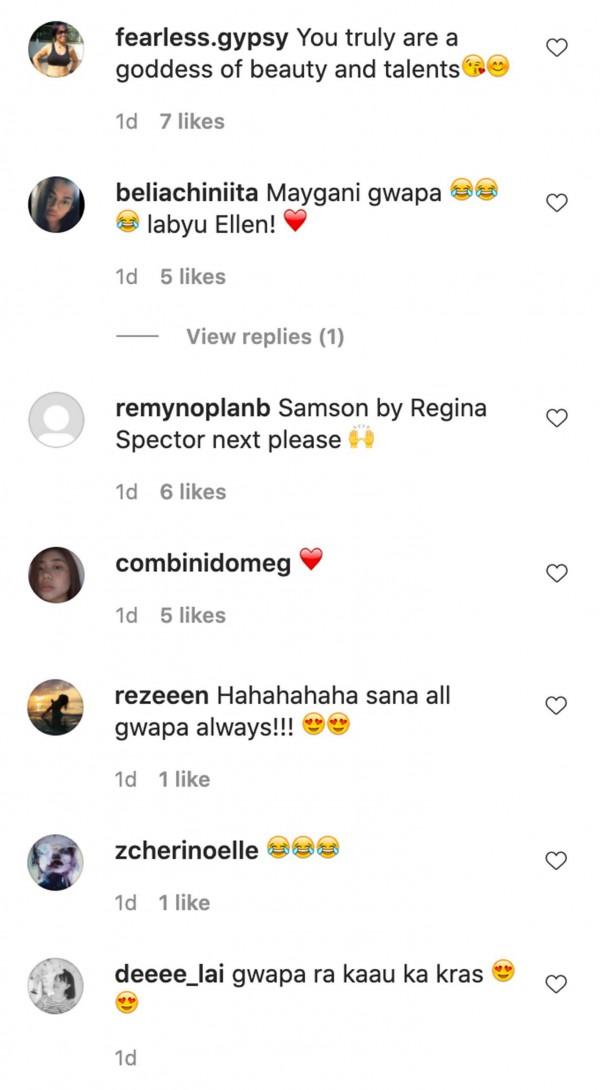Click rezeeen's sunset profile picture
Image resolution: width=600 pixels, height=1090 pixels.
tap(56, 706)
